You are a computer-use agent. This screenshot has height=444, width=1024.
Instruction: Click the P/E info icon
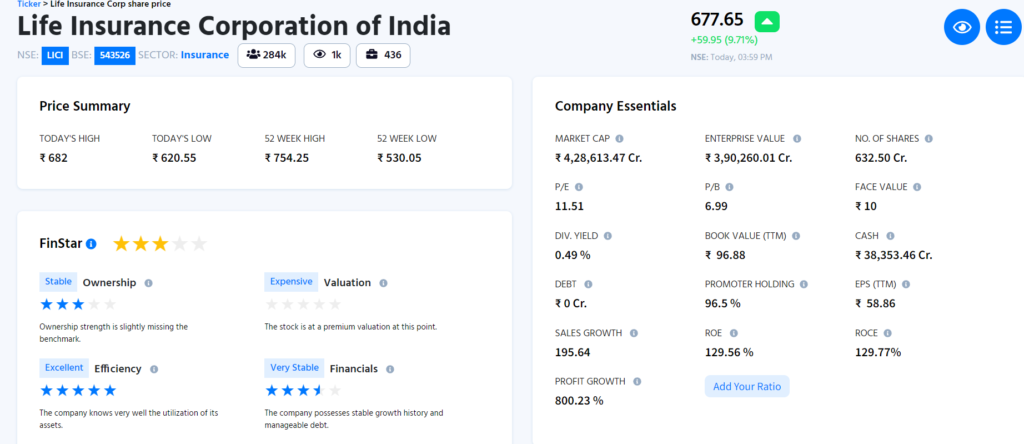(579, 187)
